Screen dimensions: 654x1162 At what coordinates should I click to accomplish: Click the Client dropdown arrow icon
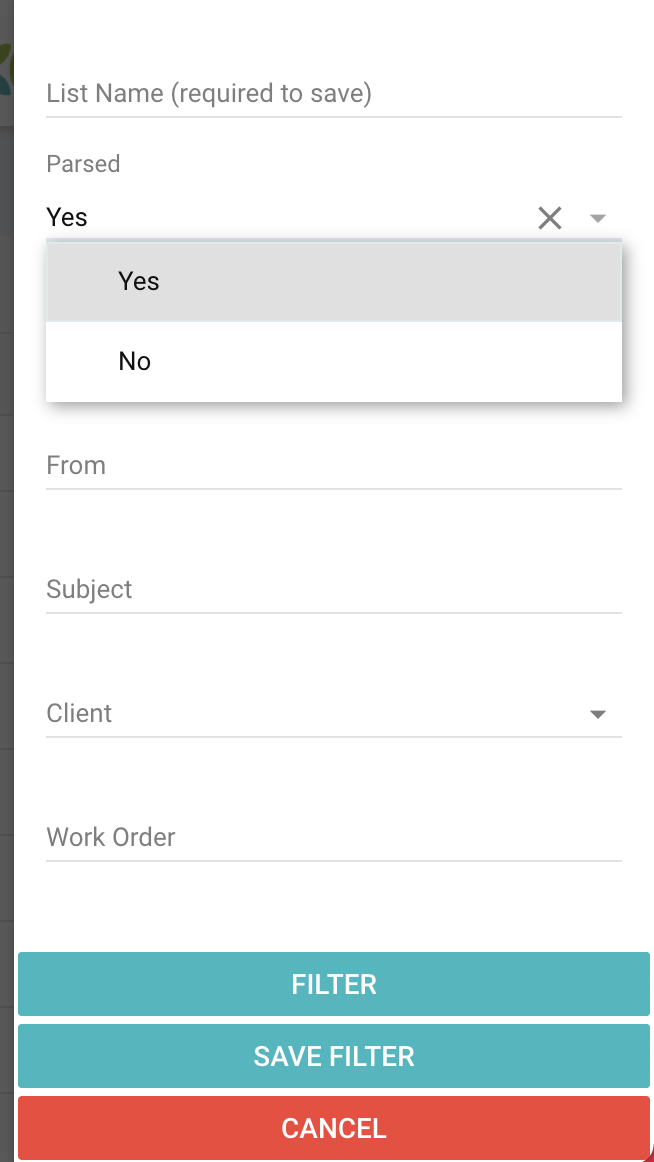tap(597, 713)
